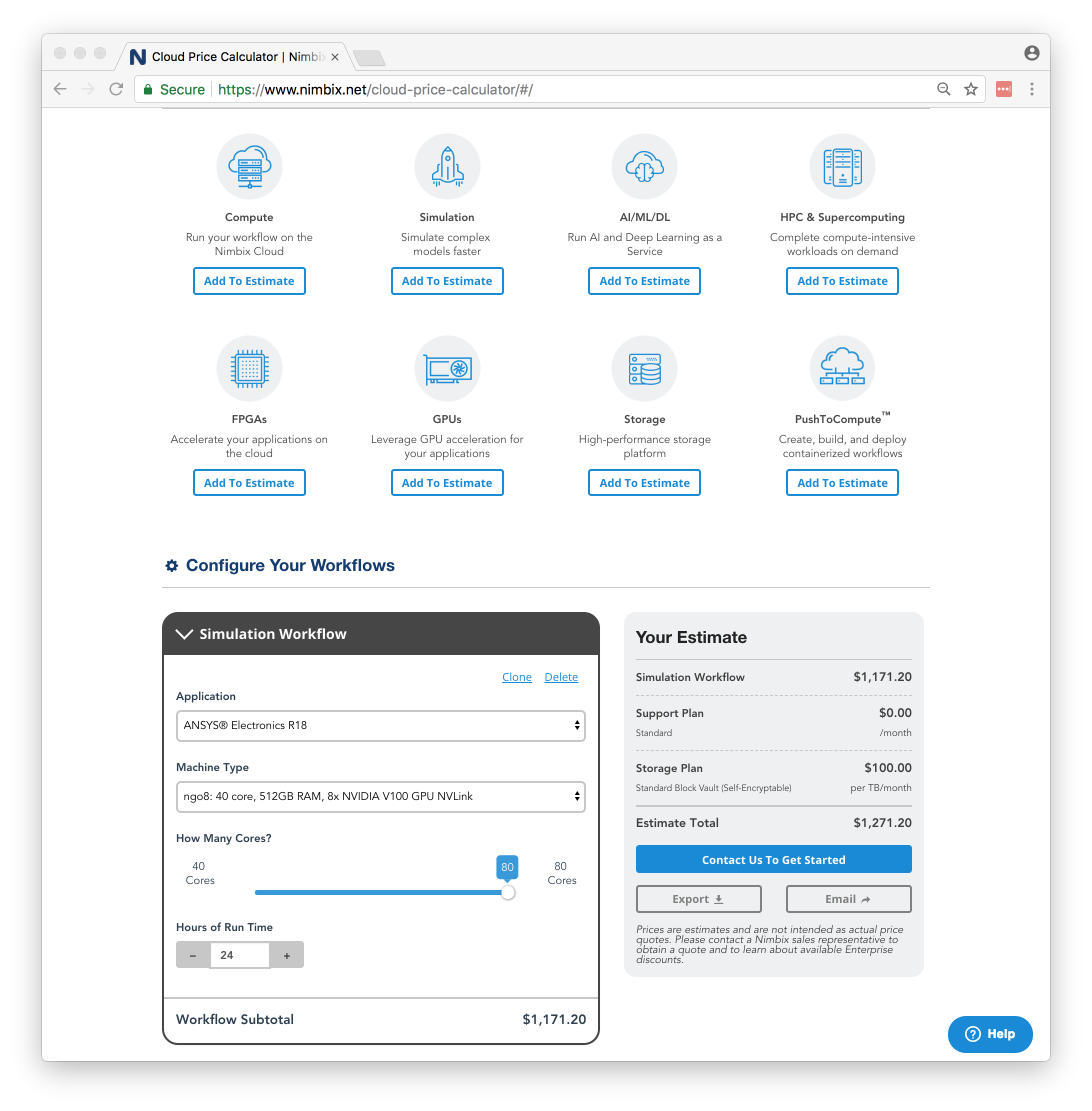
Task: Add PushToCompute to the estimate
Action: pyautogui.click(x=842, y=483)
